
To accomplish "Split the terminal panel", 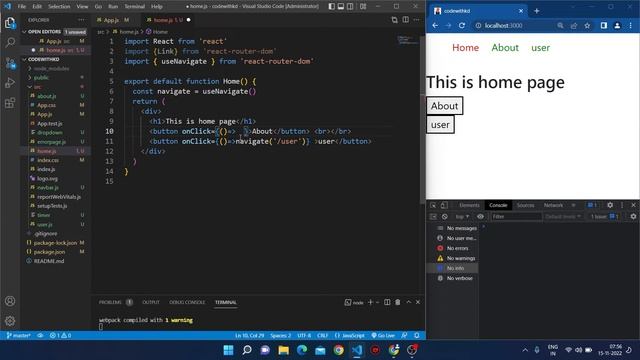I will click(387, 302).
